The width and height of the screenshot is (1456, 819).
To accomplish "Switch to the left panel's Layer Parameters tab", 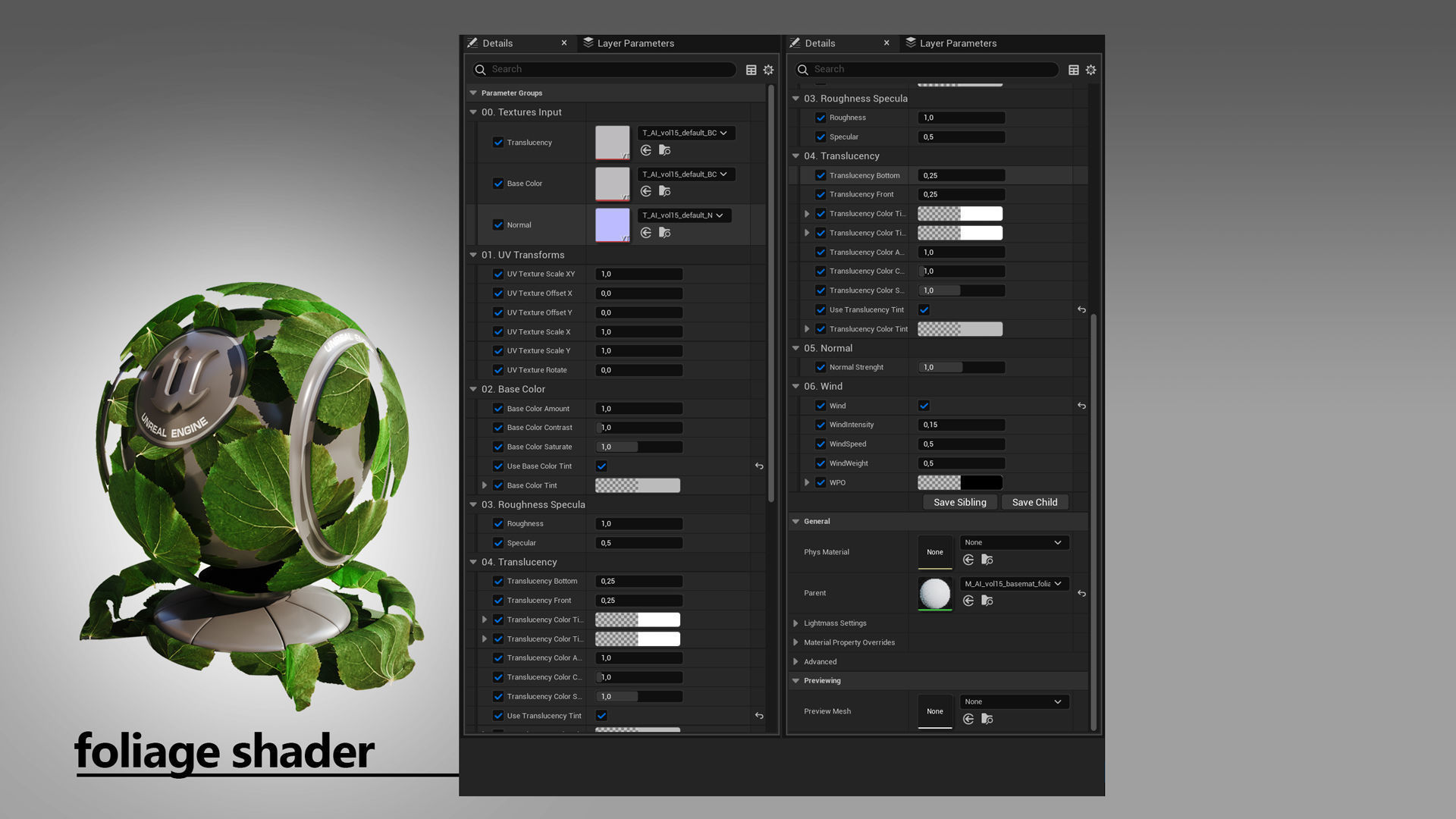I will tap(635, 43).
